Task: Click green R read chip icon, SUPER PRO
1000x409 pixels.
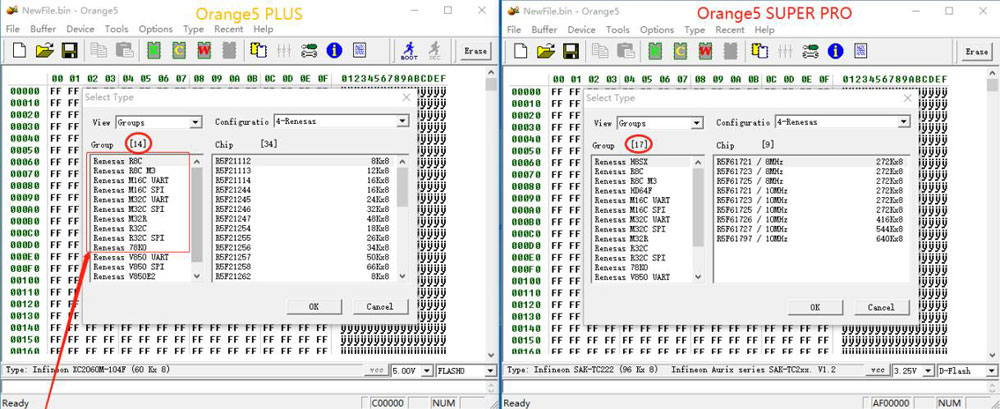Action: [655, 50]
